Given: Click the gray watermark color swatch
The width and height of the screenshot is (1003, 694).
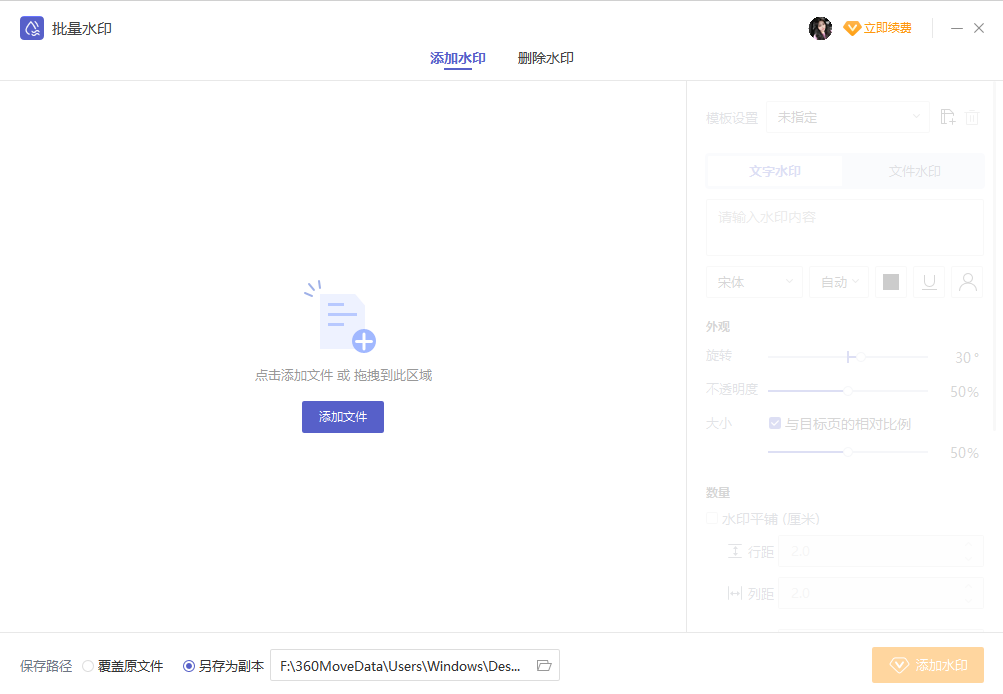Looking at the screenshot, I should tap(891, 282).
